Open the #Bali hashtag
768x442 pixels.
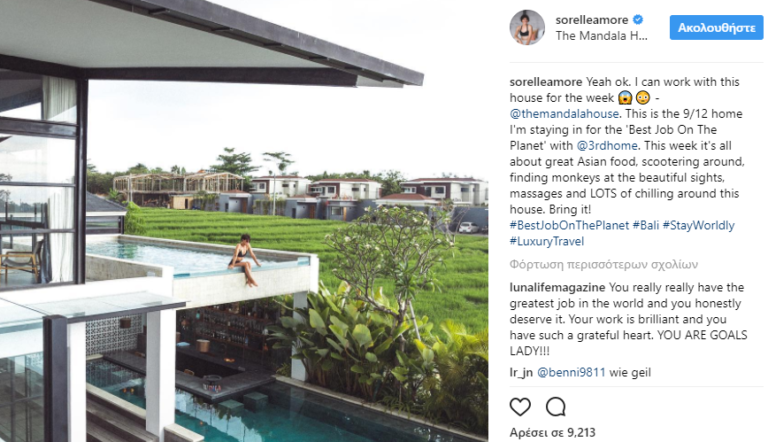pos(646,225)
